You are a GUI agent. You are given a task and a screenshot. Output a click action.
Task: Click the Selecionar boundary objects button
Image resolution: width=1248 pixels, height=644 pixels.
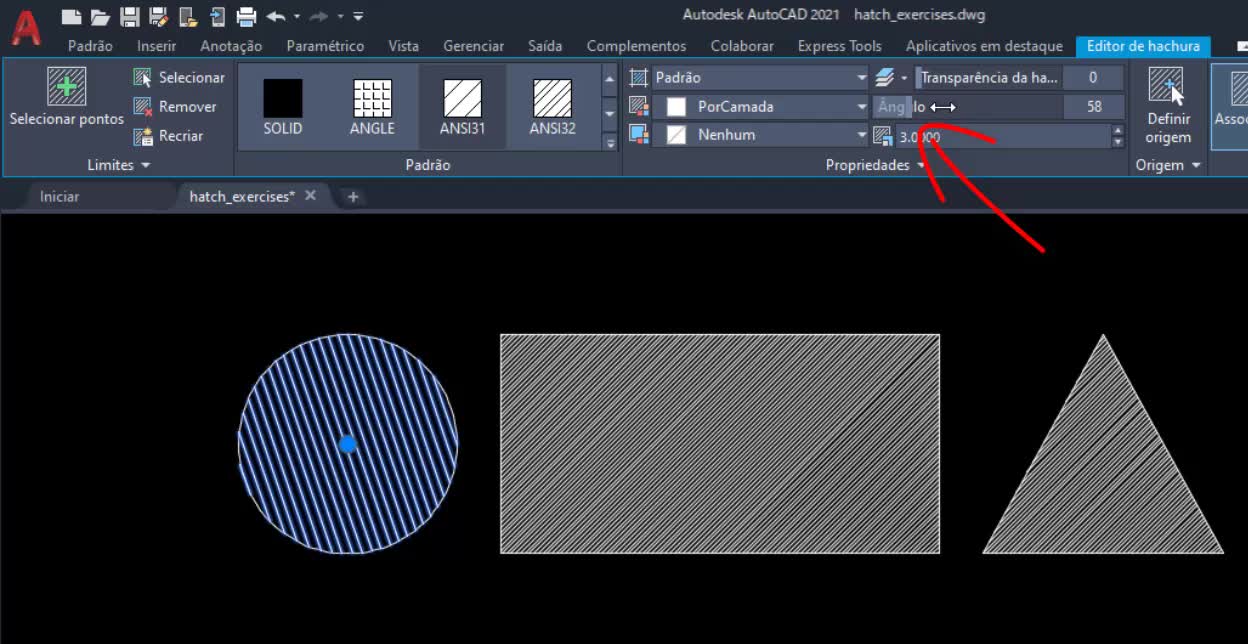point(180,77)
